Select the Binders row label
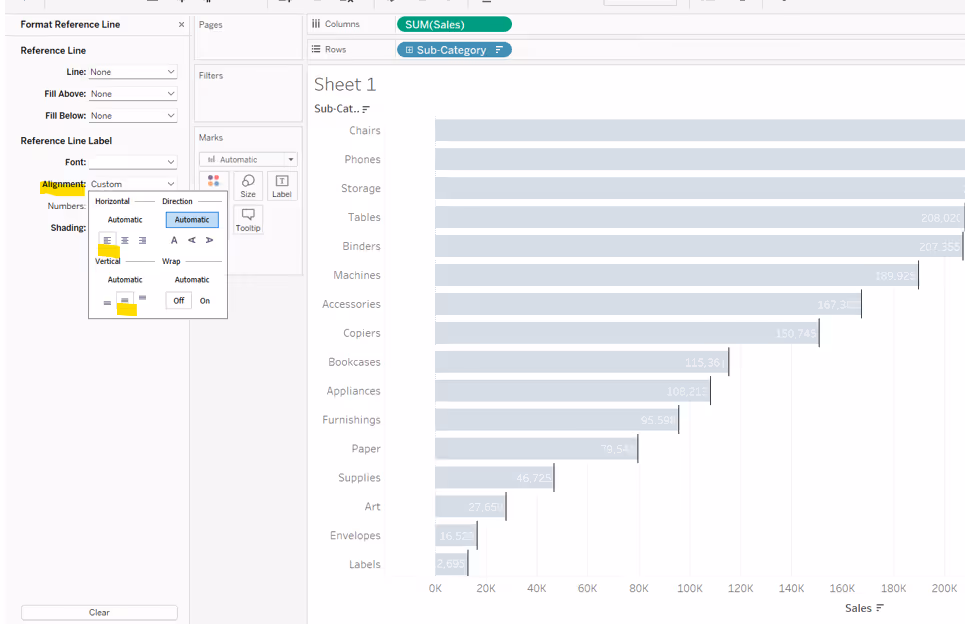Viewport: 965px width, 624px height. pos(361,246)
